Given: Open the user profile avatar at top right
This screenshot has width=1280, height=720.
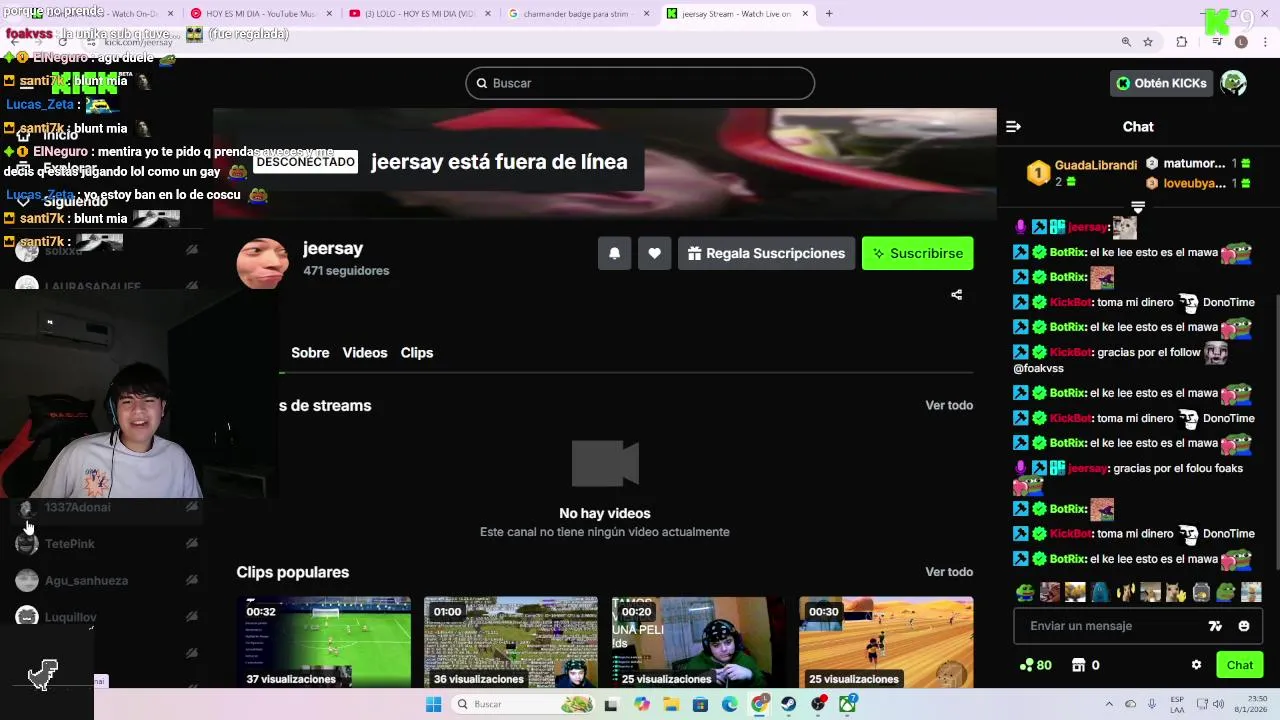Looking at the screenshot, I should 1233,83.
